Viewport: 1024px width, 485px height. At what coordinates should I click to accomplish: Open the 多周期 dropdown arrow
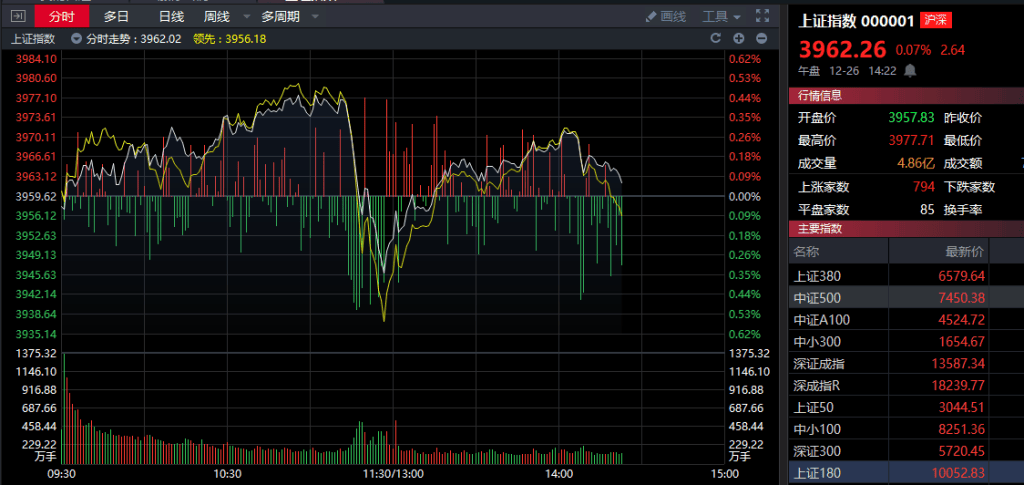click(x=315, y=17)
